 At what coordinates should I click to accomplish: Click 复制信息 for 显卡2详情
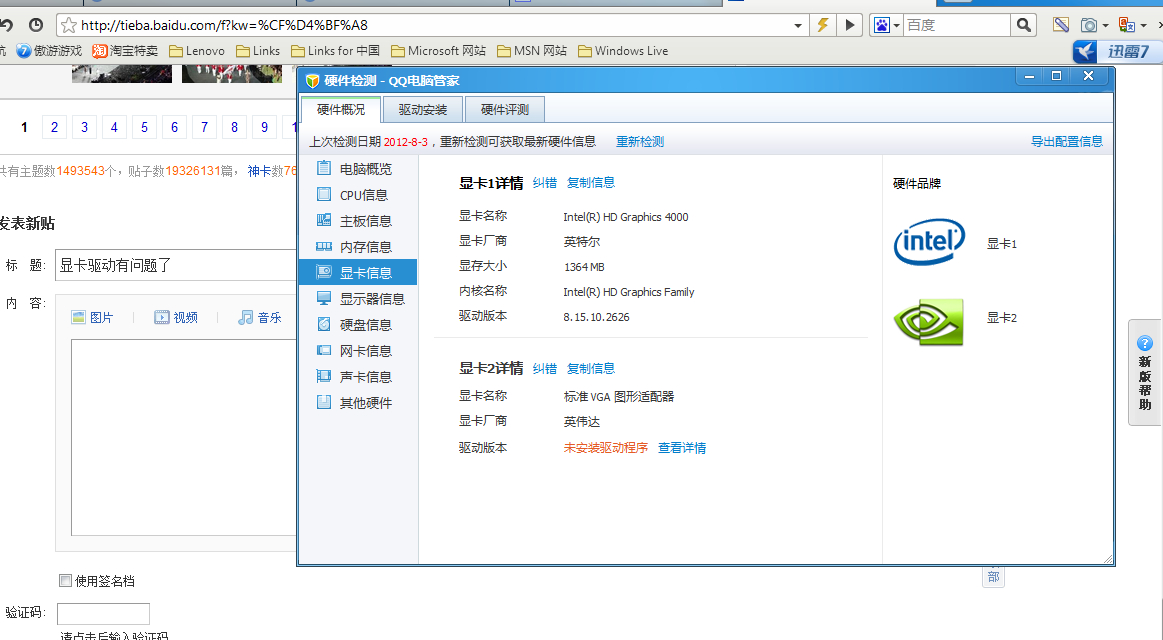click(x=590, y=369)
